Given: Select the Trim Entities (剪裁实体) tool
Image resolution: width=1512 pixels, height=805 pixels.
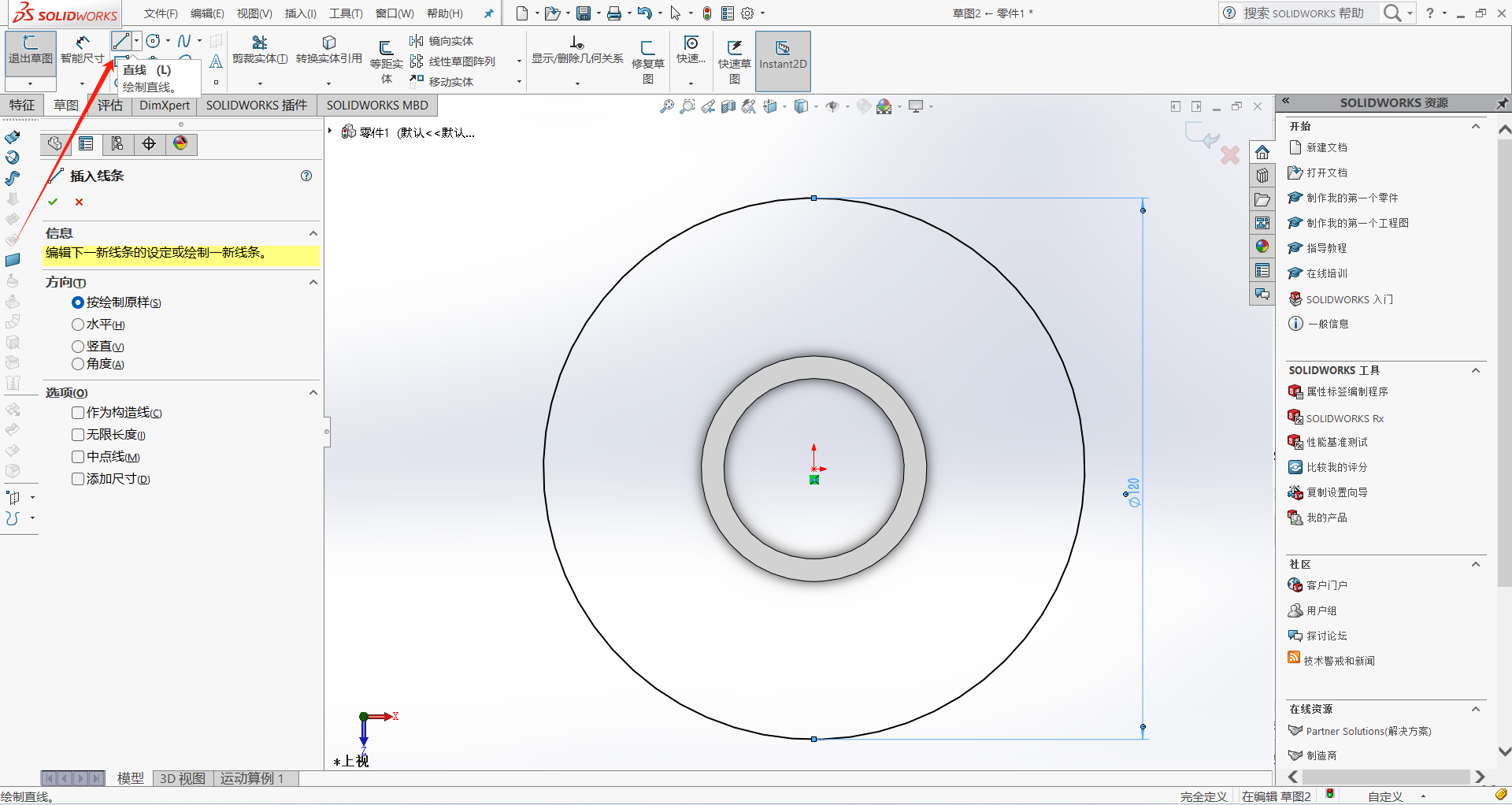Looking at the screenshot, I should (x=259, y=49).
